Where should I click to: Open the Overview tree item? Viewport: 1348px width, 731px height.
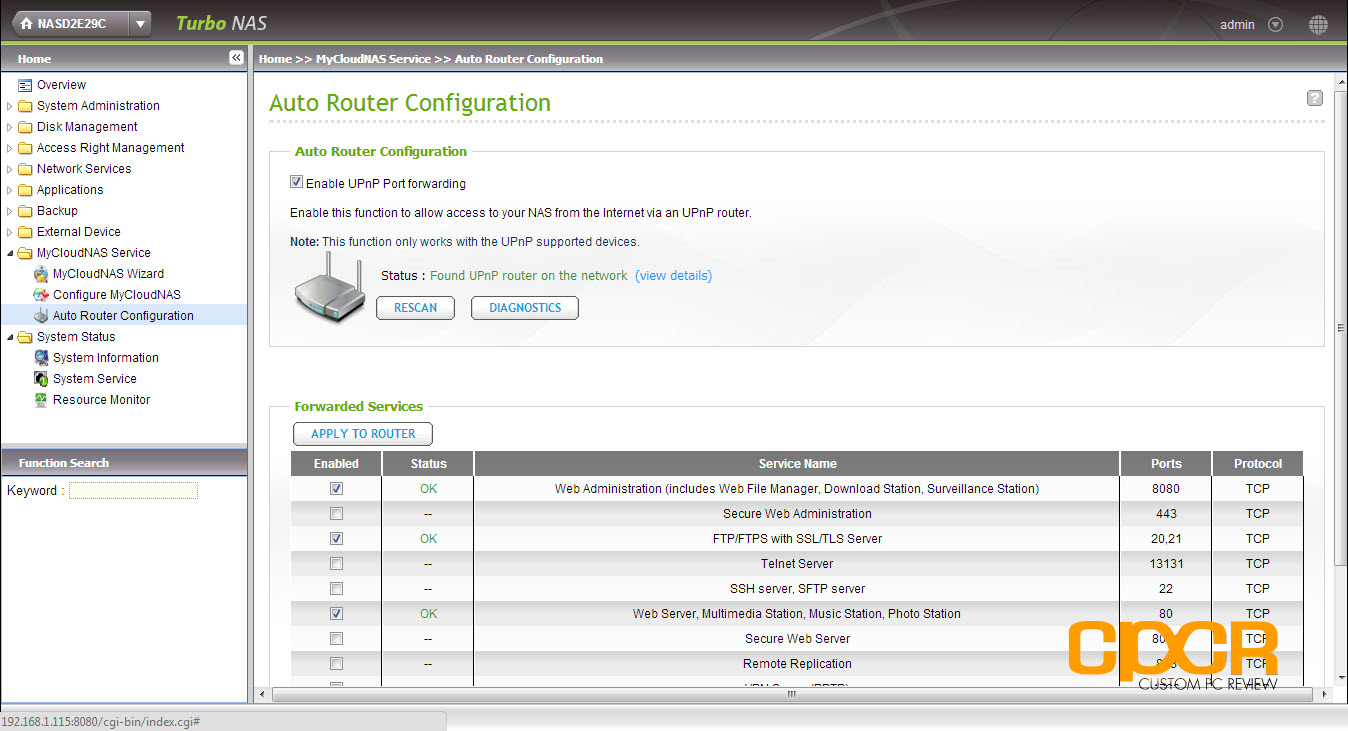tap(61, 85)
